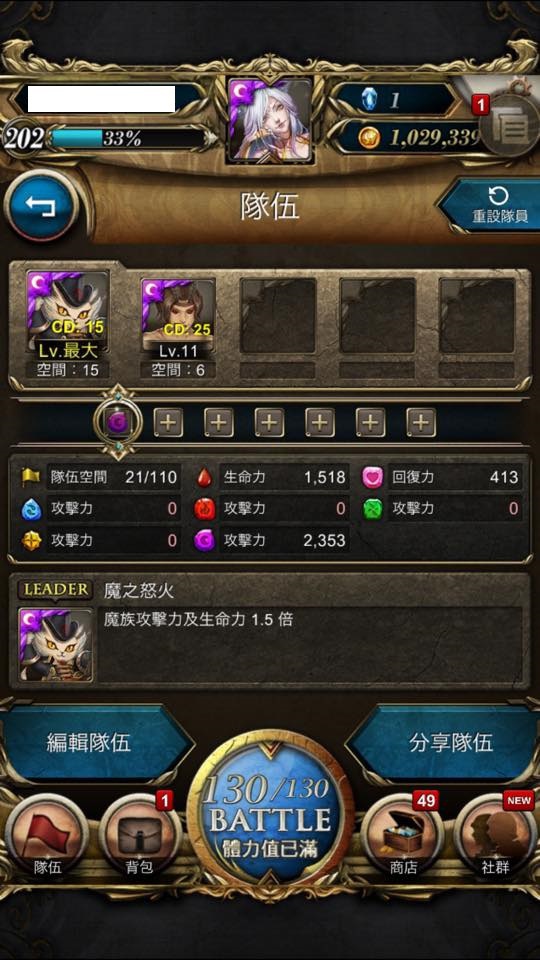This screenshot has width=540, height=960.
Task: Open the notification icon with badge 1
Action: [x=505, y=126]
